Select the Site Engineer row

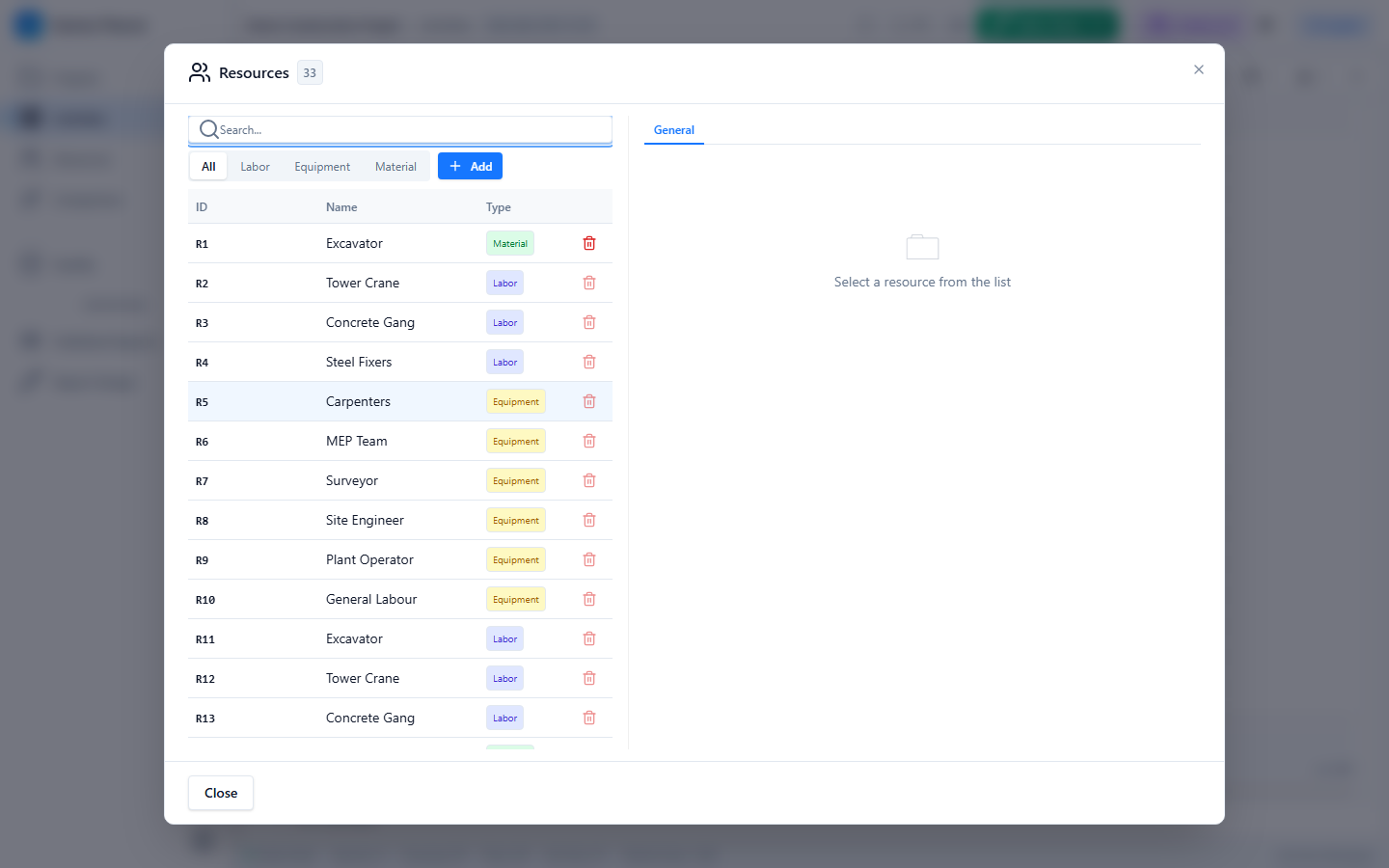coord(400,520)
